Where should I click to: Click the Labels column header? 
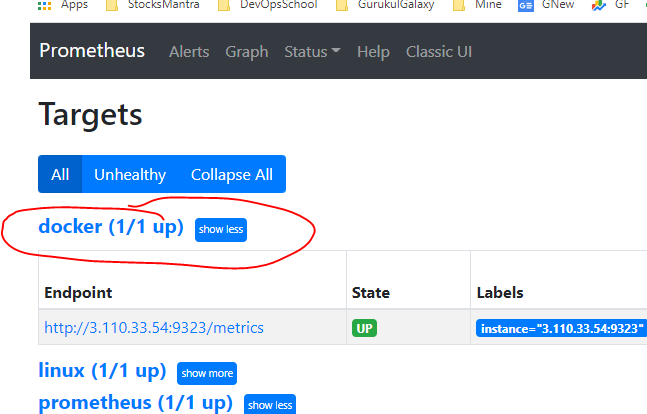pos(500,293)
